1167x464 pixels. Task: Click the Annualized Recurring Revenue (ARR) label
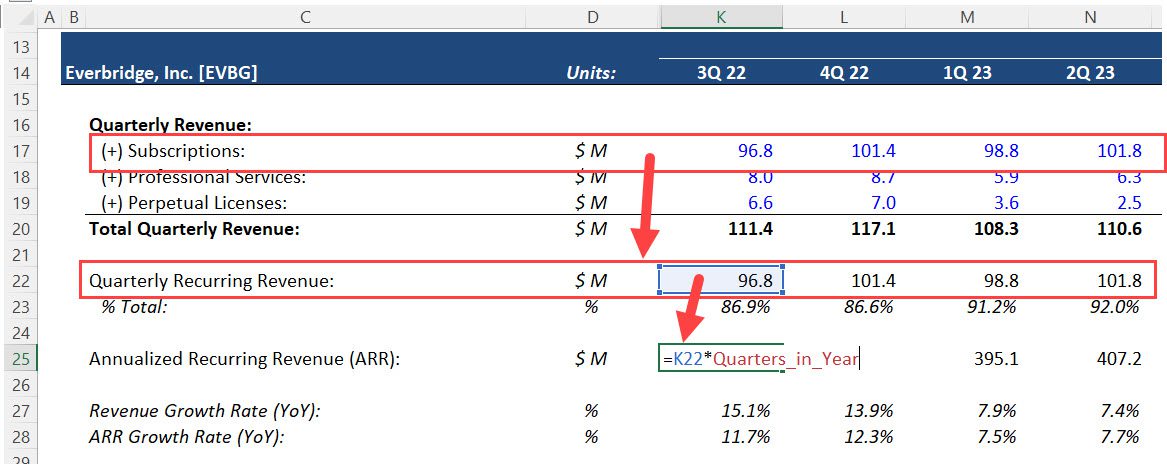pyautogui.click(x=245, y=359)
